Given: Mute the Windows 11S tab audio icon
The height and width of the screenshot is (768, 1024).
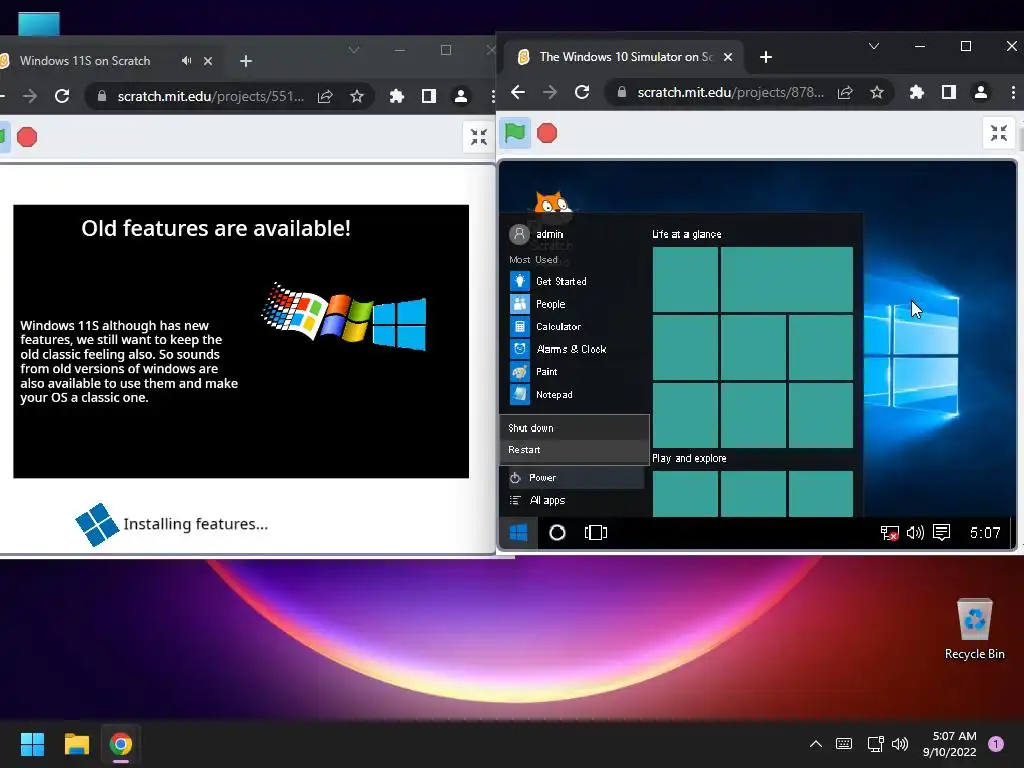Looking at the screenshot, I should (x=187, y=61).
